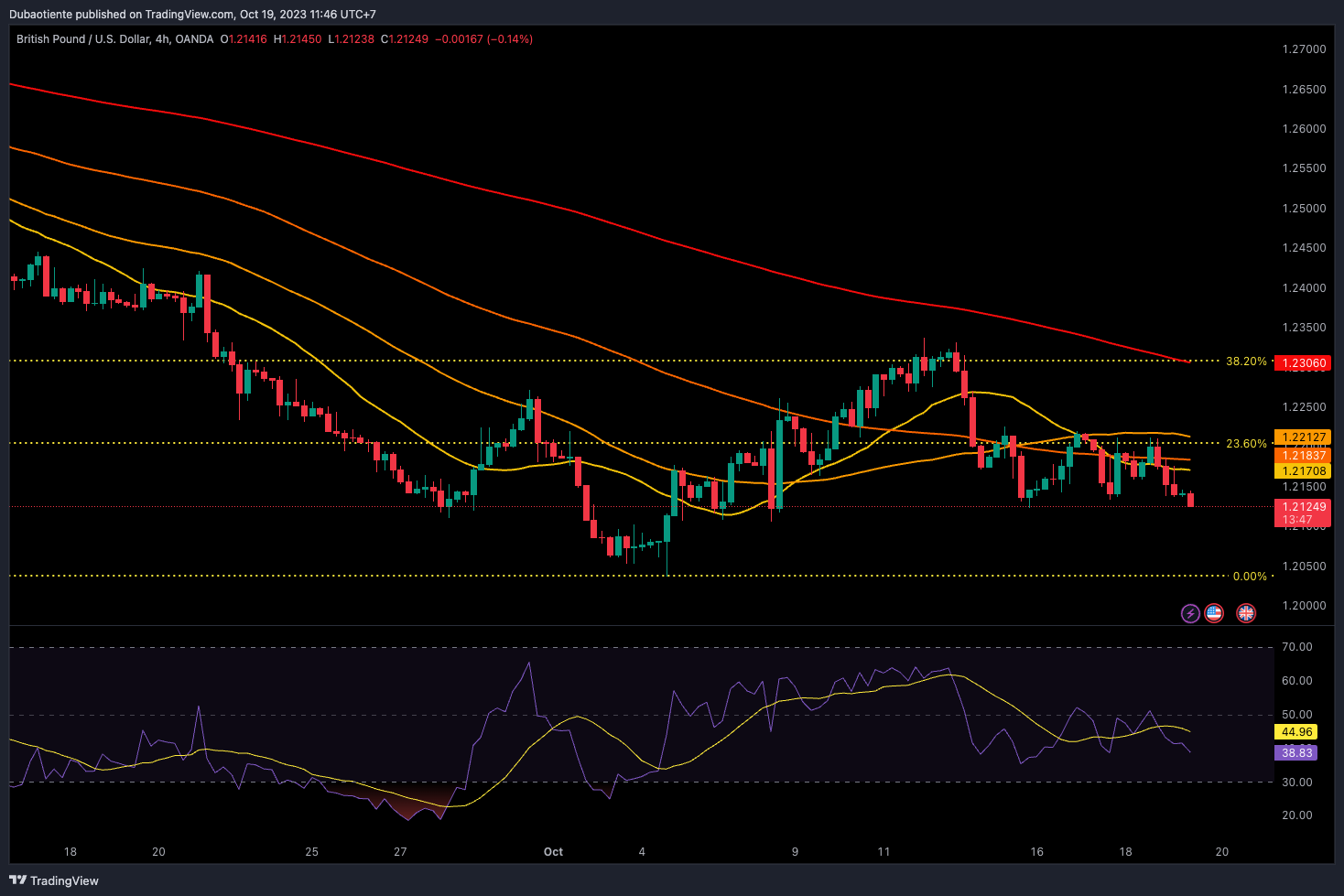Click the Oct month label on time axis
1344x896 pixels.
pyautogui.click(x=553, y=852)
